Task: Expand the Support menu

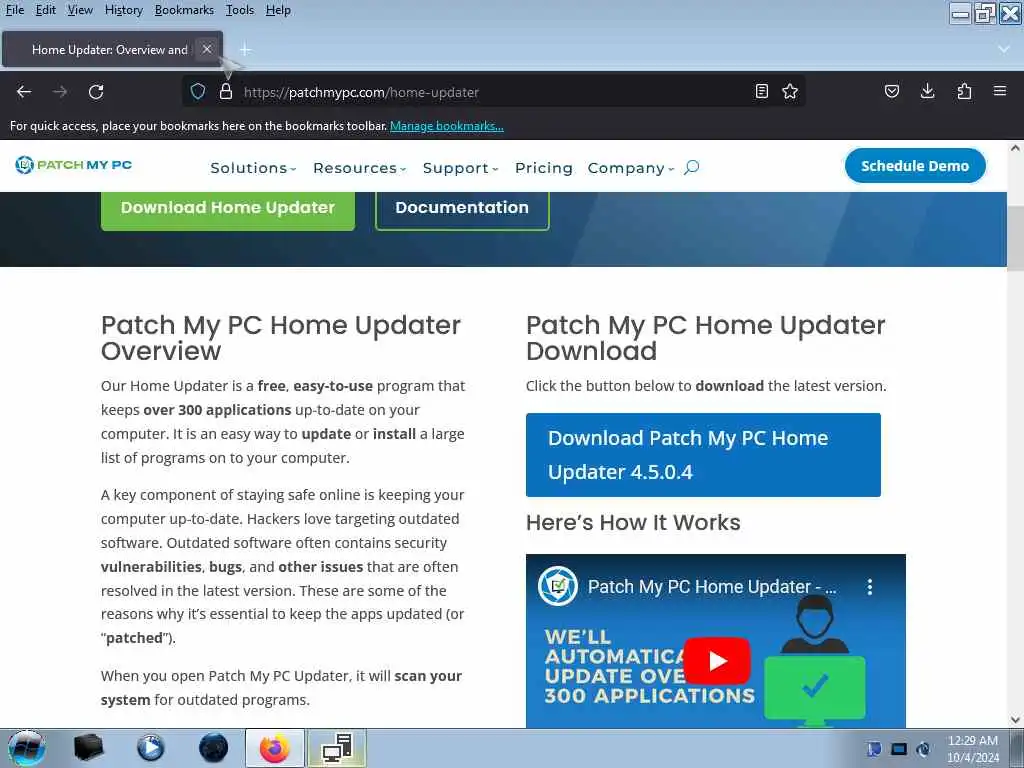Action: tap(460, 168)
